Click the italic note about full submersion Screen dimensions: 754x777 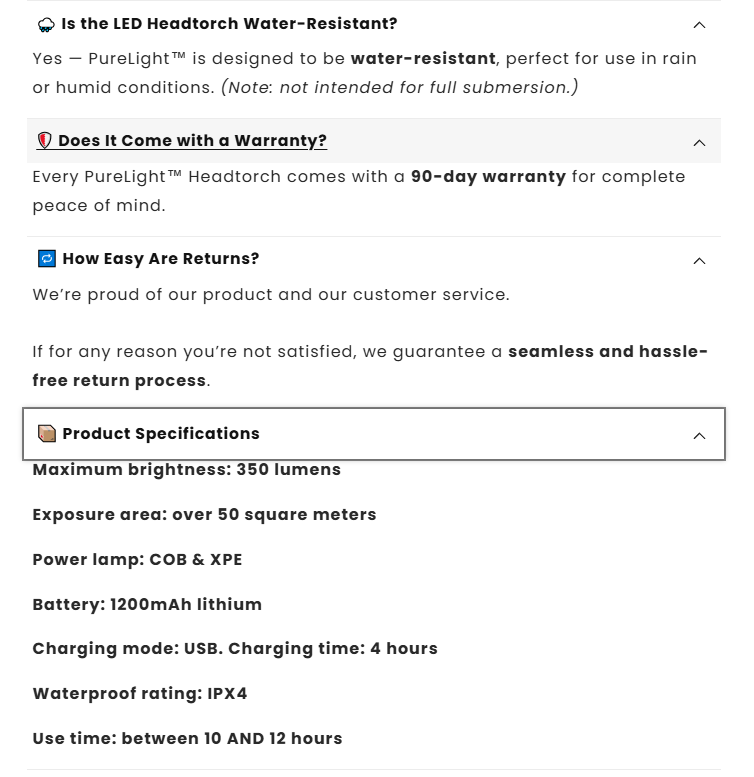tap(399, 88)
